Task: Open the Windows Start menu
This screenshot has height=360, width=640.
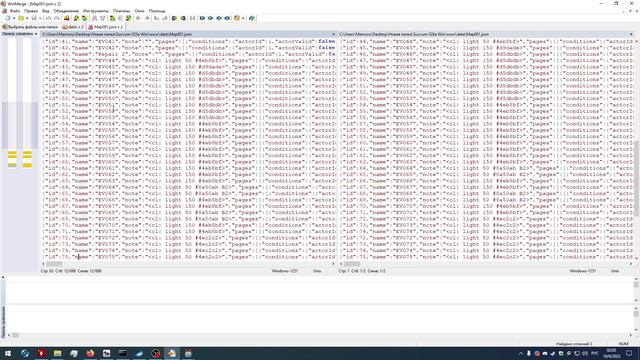Action: point(8,353)
